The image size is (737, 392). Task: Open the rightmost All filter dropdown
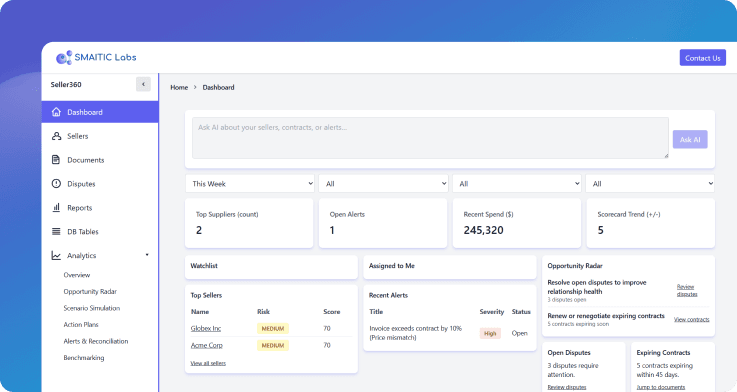[x=650, y=184]
